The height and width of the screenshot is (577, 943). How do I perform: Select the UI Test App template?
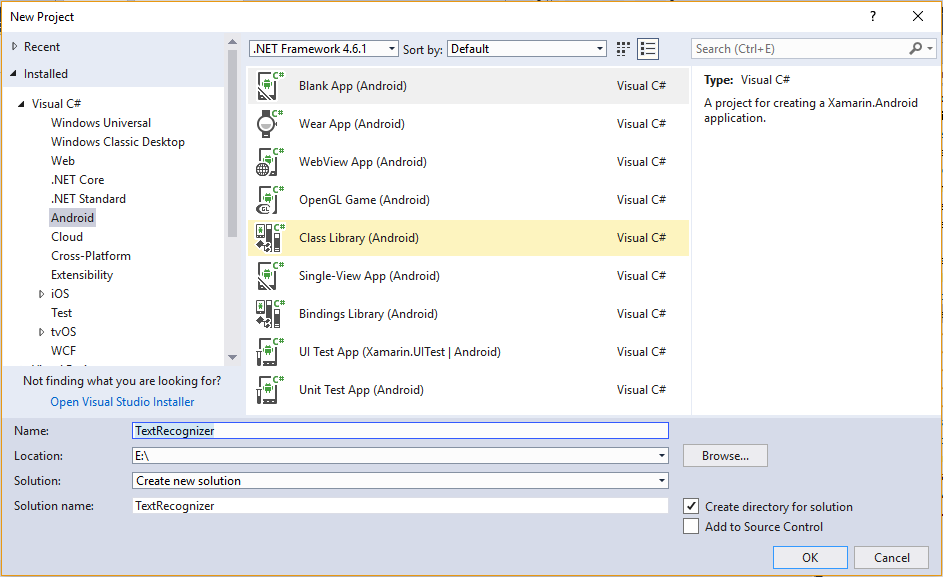click(400, 351)
